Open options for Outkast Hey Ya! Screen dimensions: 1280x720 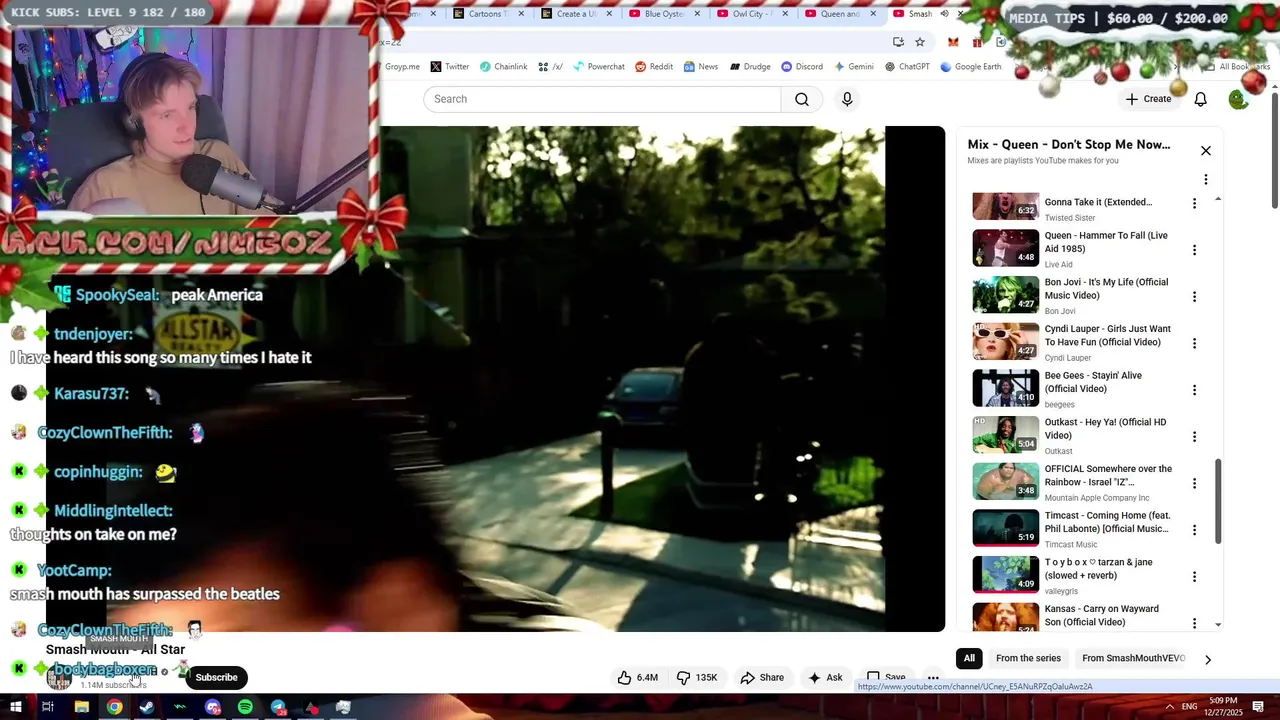(x=1194, y=437)
